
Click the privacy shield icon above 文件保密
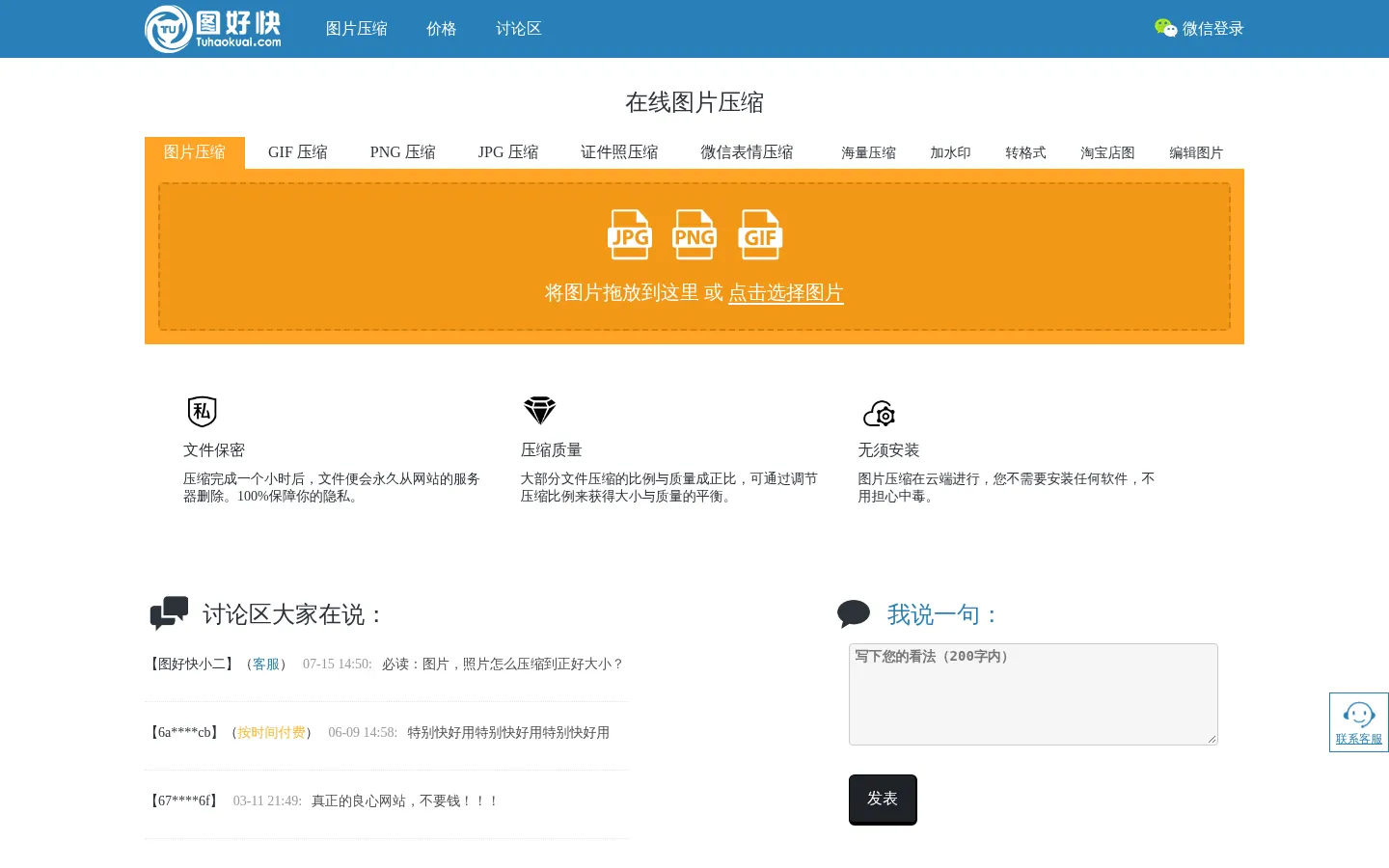(x=202, y=412)
